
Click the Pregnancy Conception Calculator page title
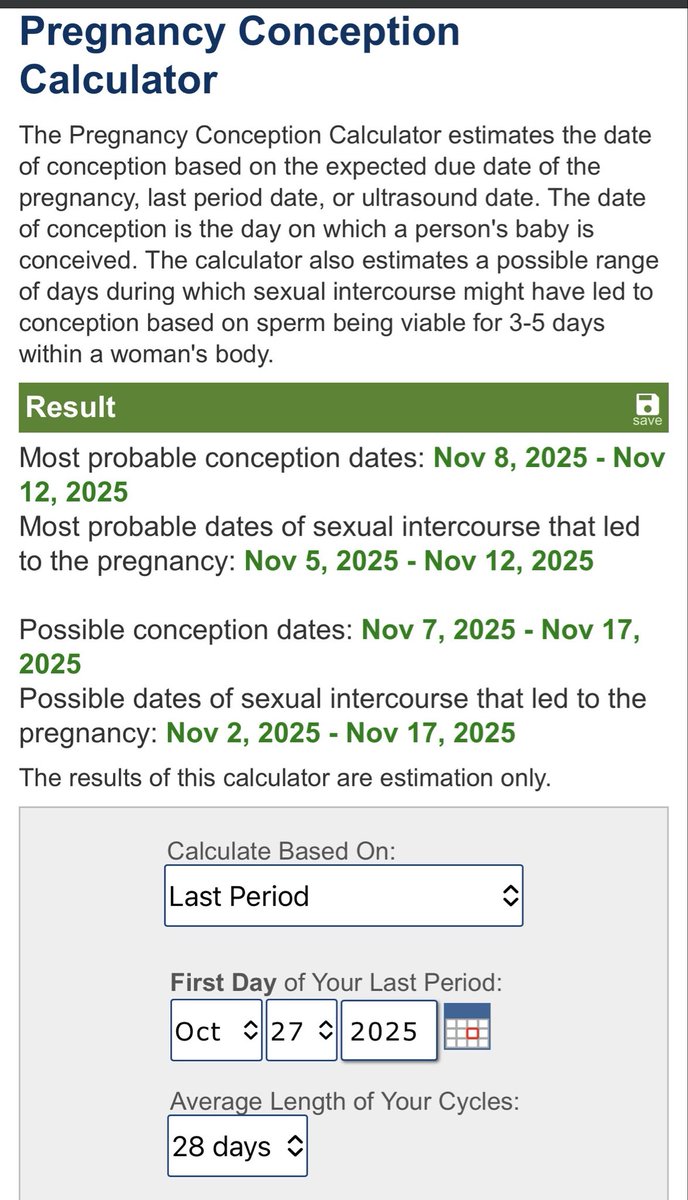point(239,54)
